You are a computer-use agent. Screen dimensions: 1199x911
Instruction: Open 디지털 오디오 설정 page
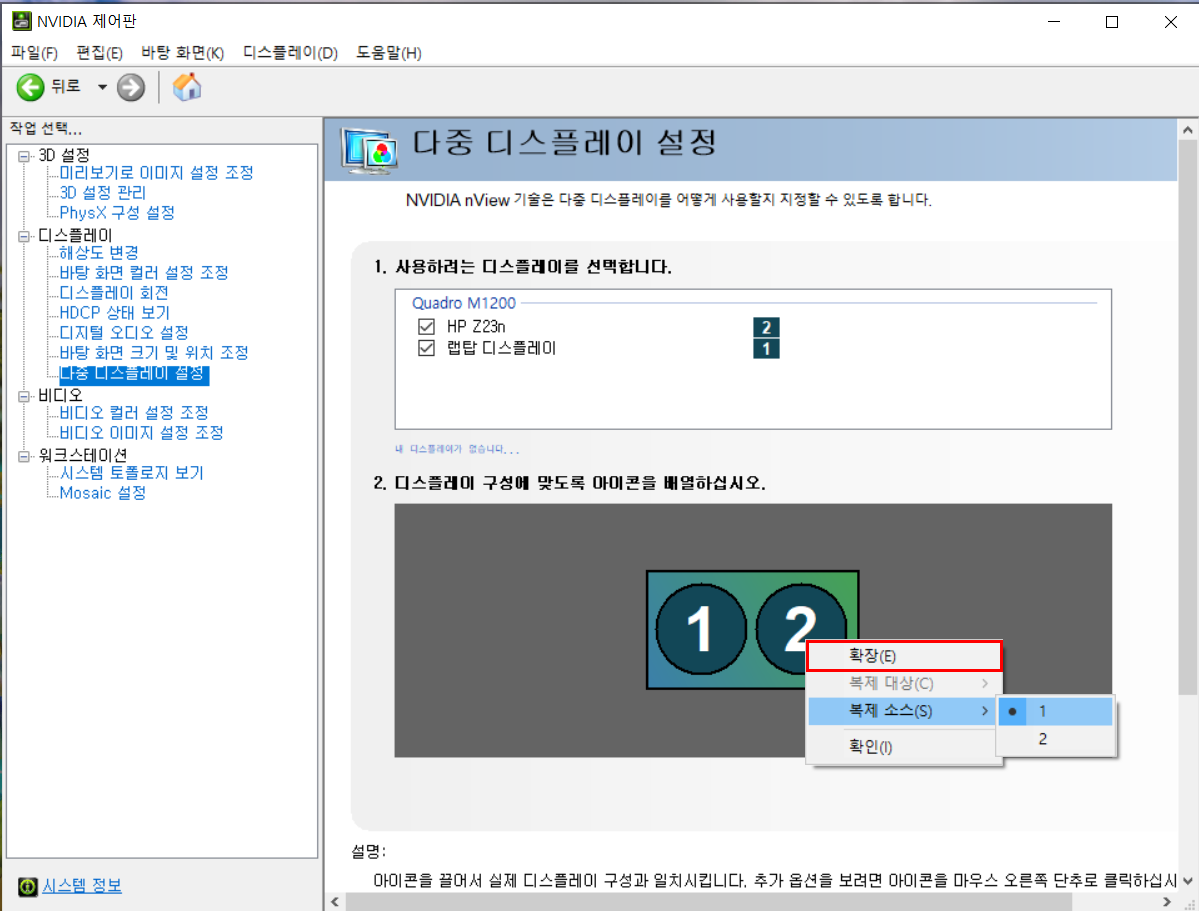click(124, 333)
